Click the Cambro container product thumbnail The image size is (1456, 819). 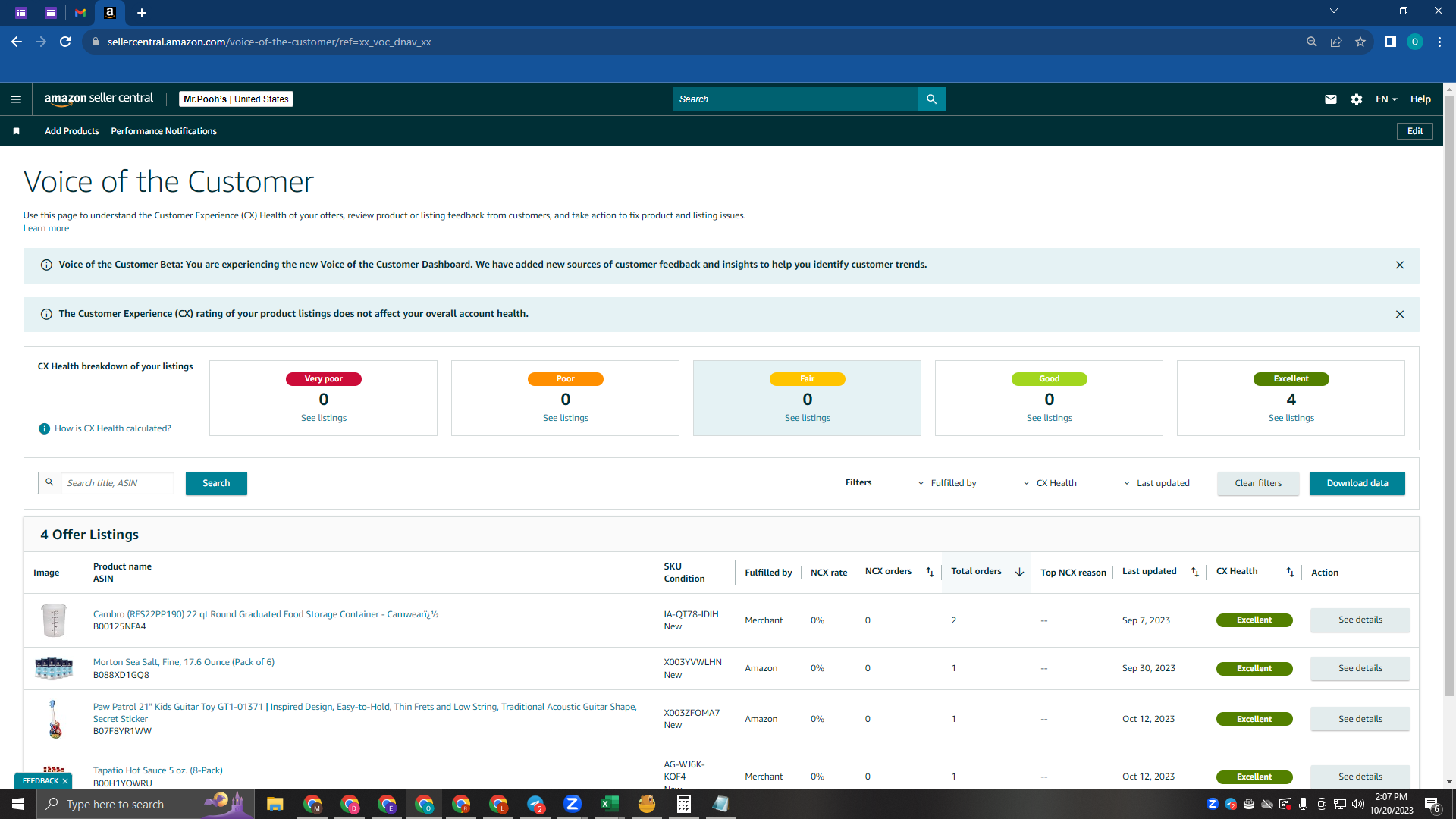[54, 620]
